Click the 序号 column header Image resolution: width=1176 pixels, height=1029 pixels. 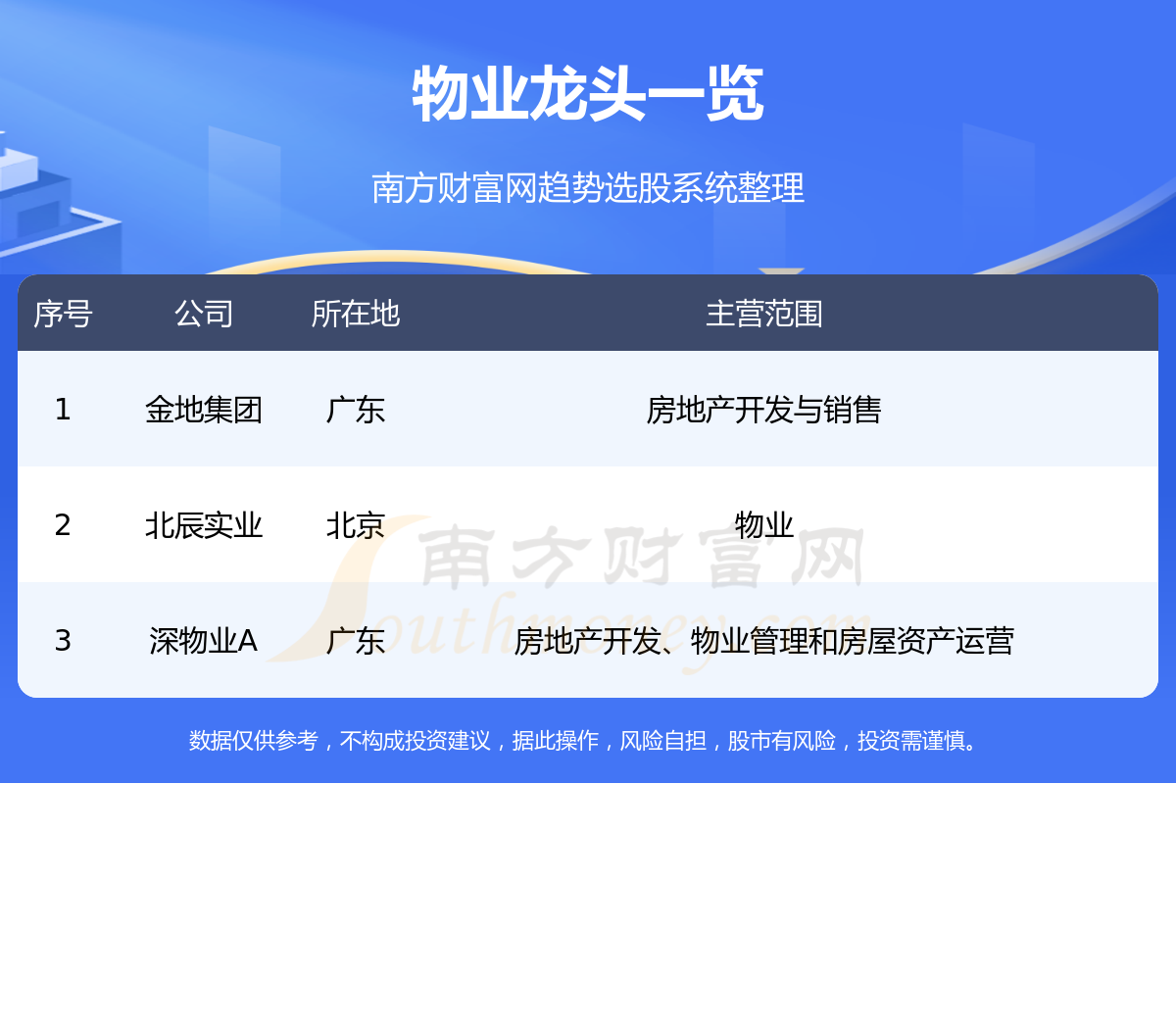click(63, 314)
